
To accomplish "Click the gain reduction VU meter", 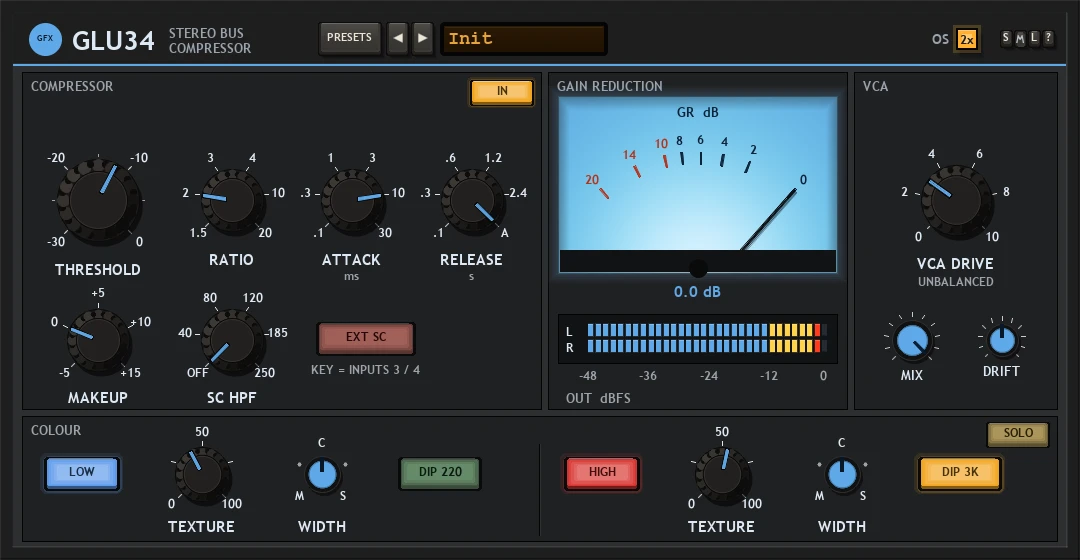I will pos(698,185).
